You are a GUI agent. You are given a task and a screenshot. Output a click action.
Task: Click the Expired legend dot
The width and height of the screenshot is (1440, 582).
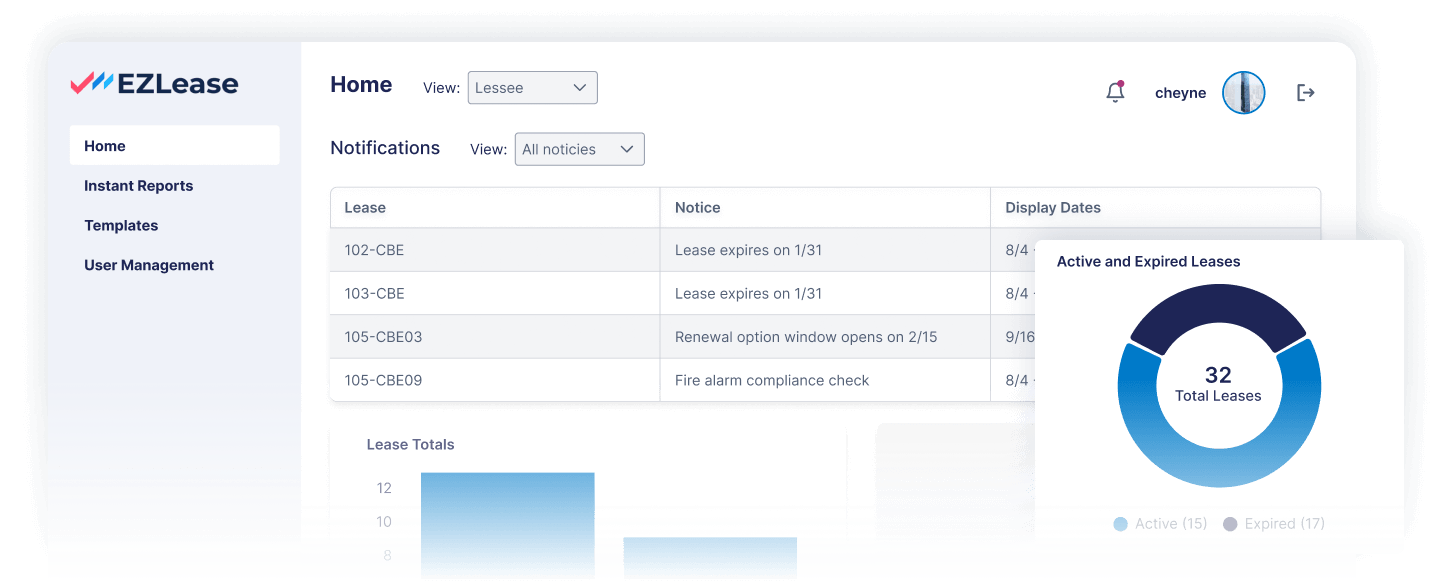click(x=1230, y=524)
